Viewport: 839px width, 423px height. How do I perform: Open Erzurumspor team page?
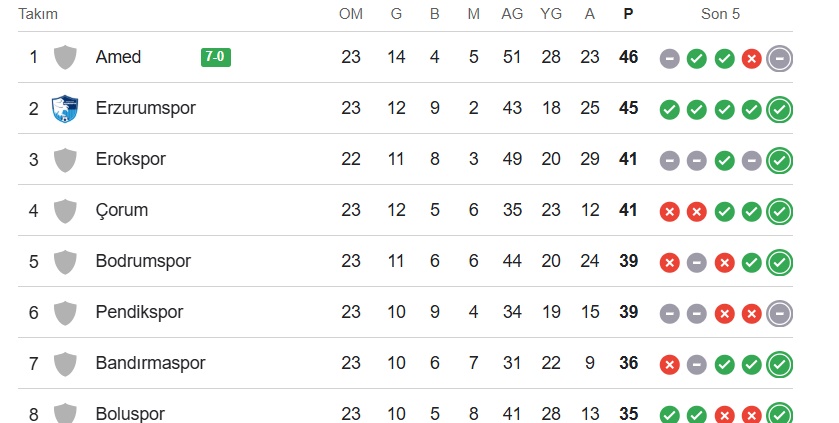[x=145, y=108]
